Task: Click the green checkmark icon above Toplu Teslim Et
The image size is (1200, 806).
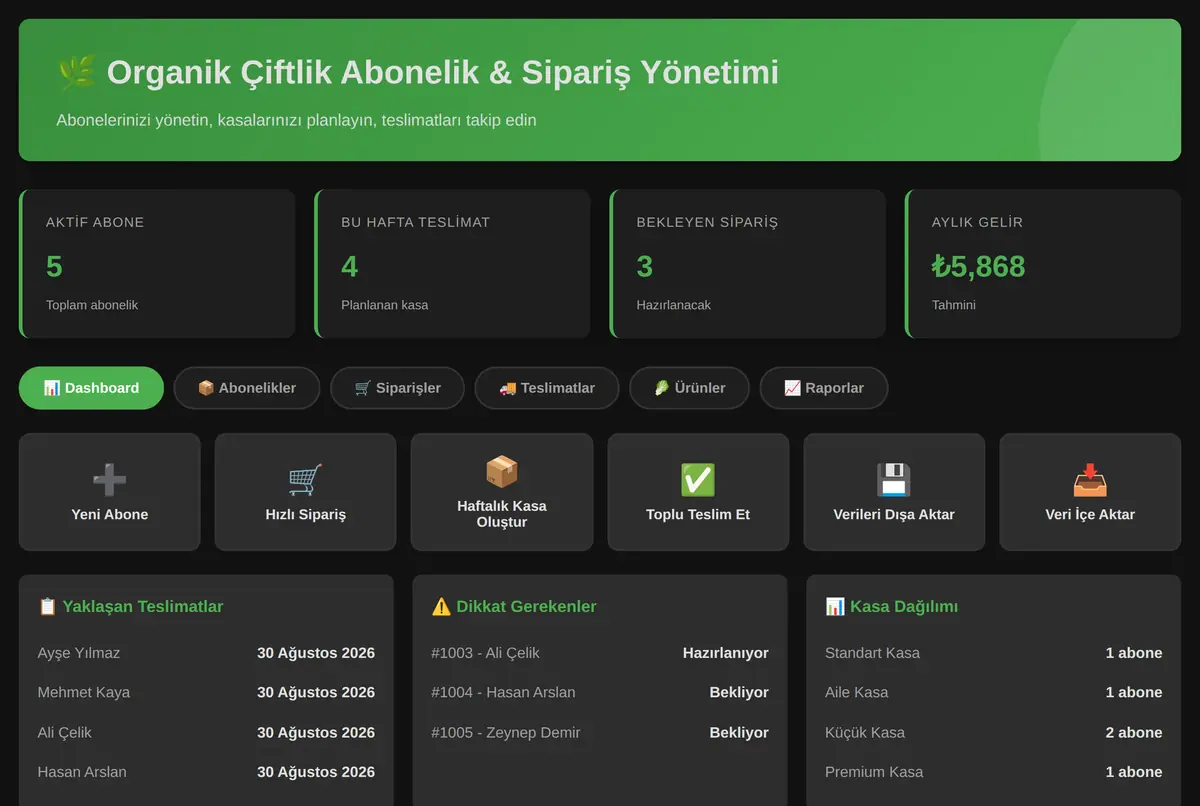Action: (698, 481)
